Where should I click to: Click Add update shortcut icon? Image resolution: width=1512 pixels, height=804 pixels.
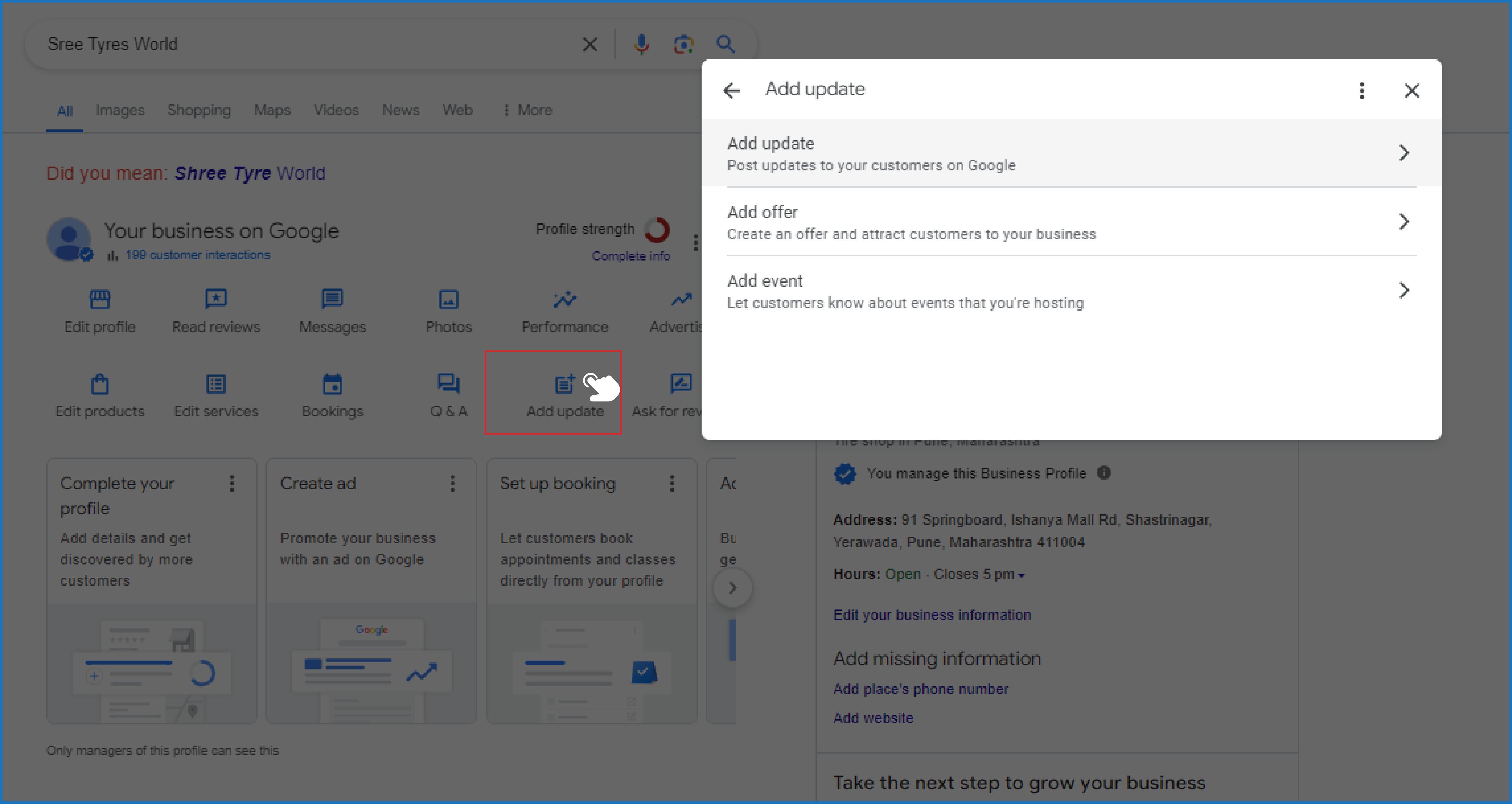tap(565, 384)
